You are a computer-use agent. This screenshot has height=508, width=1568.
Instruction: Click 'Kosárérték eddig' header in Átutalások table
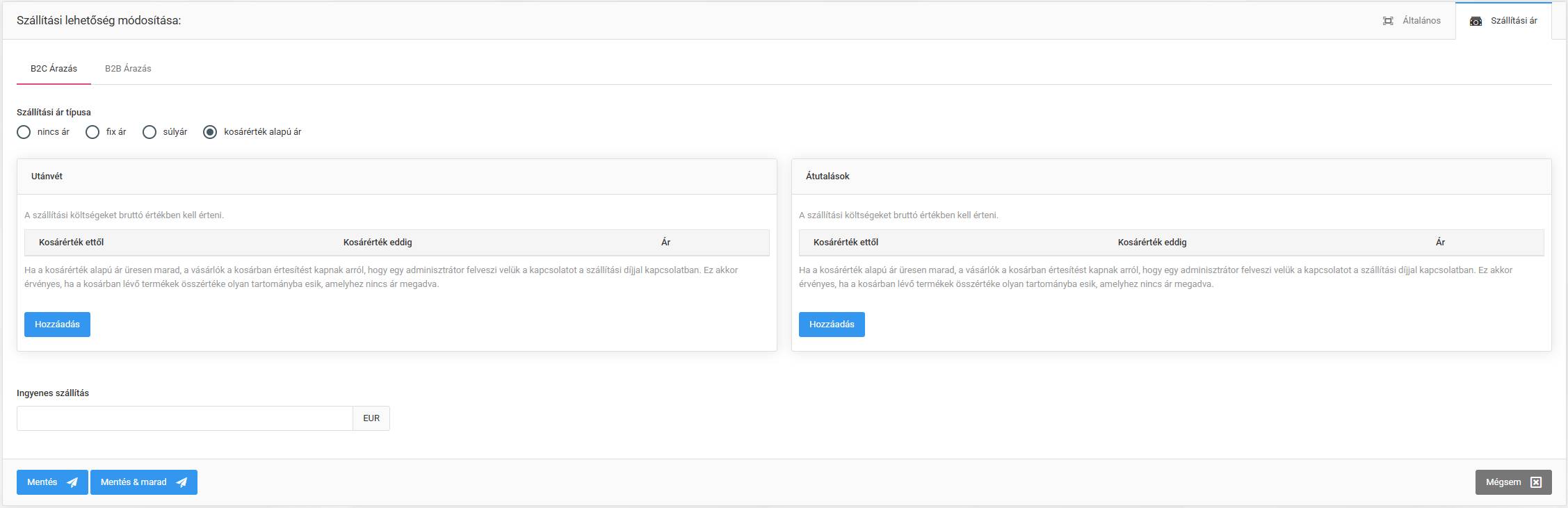pos(1152,243)
